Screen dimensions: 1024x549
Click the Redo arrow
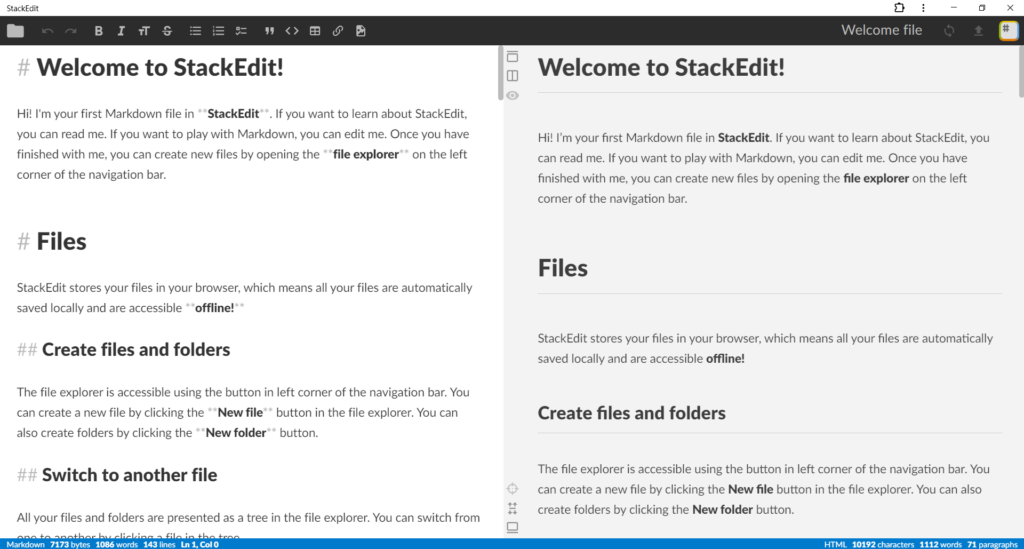point(71,31)
